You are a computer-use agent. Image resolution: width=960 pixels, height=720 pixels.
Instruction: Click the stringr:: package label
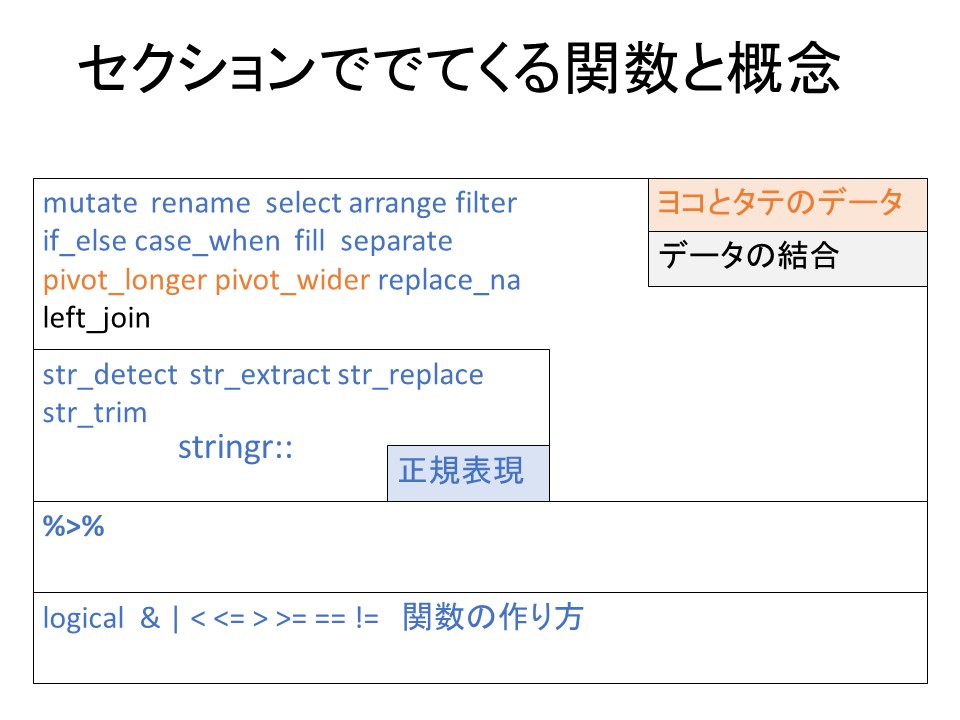pyautogui.click(x=235, y=448)
